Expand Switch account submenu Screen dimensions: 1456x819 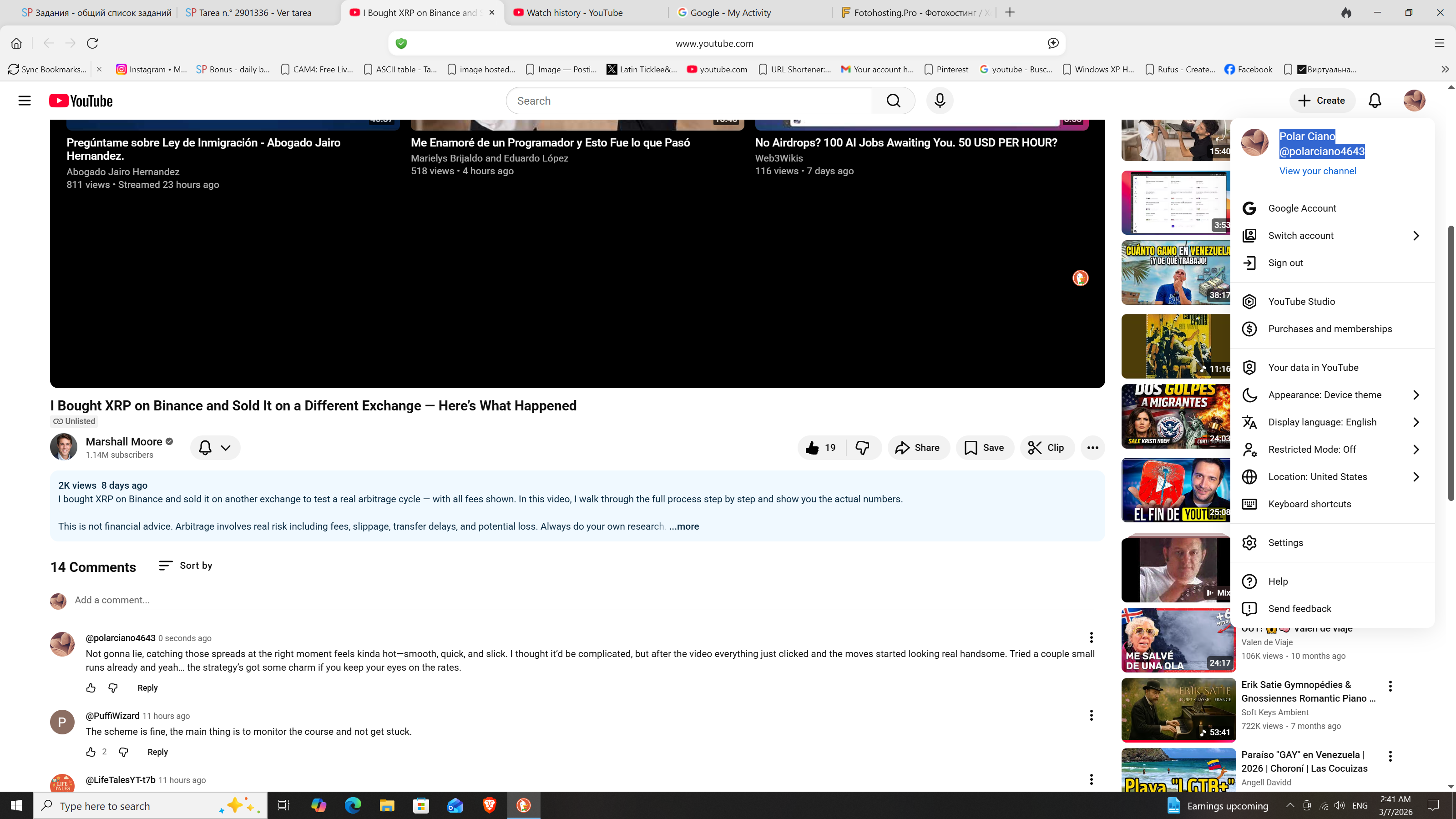click(x=1416, y=236)
